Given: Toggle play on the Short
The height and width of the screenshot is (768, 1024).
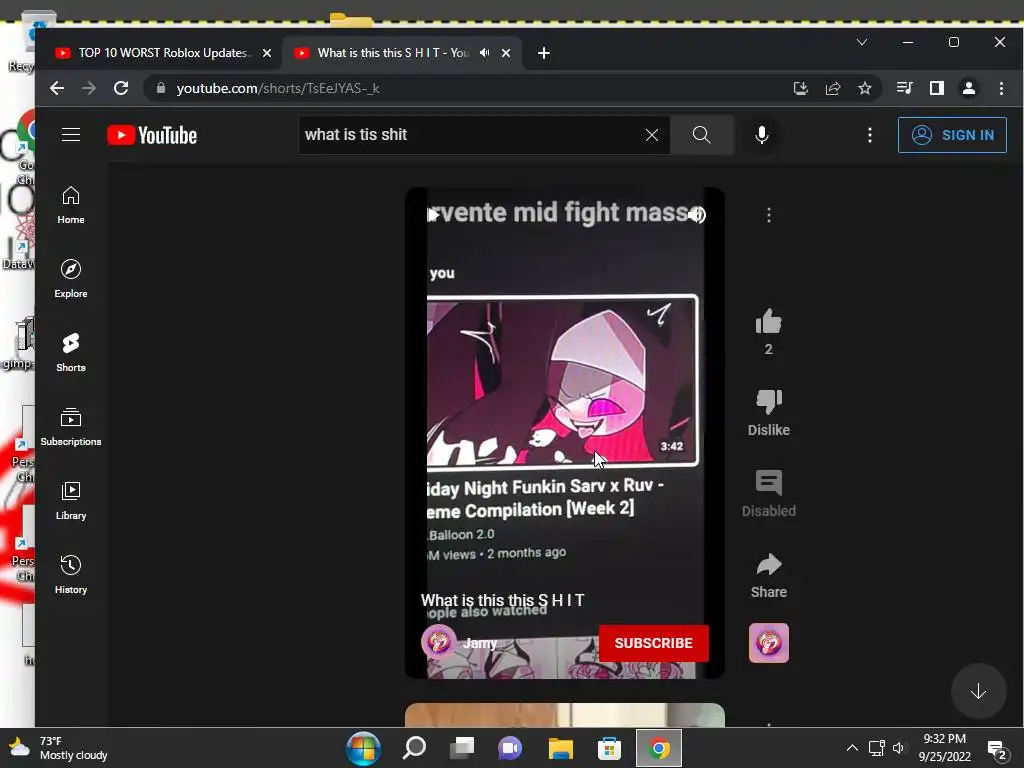Looking at the screenshot, I should pos(432,214).
